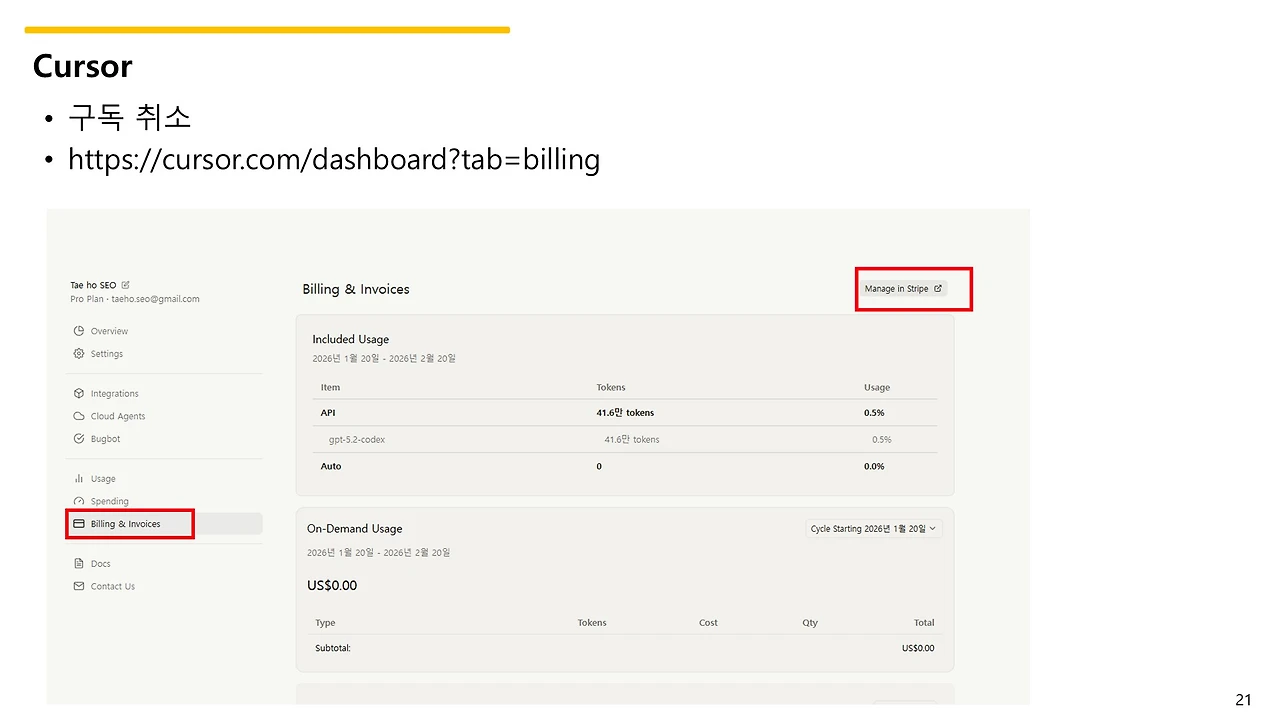The height and width of the screenshot is (720, 1280).
Task: Click the Contact Us envelope icon
Action: pos(79,586)
